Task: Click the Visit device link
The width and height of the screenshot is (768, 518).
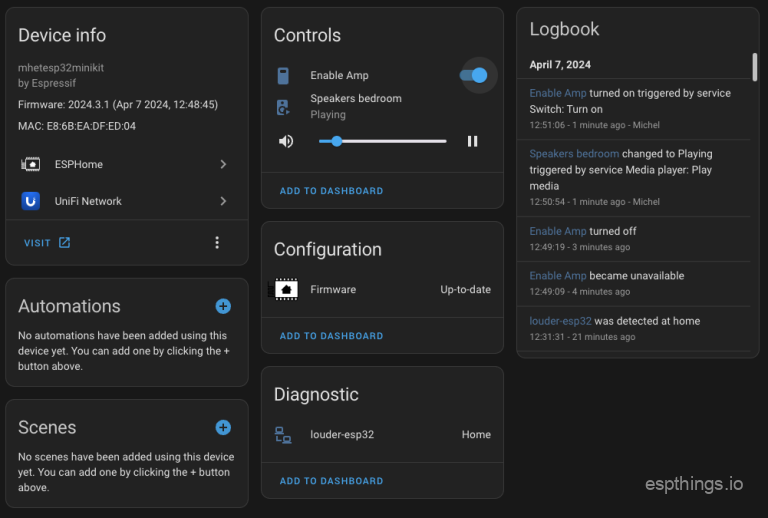Action: tap(46, 242)
